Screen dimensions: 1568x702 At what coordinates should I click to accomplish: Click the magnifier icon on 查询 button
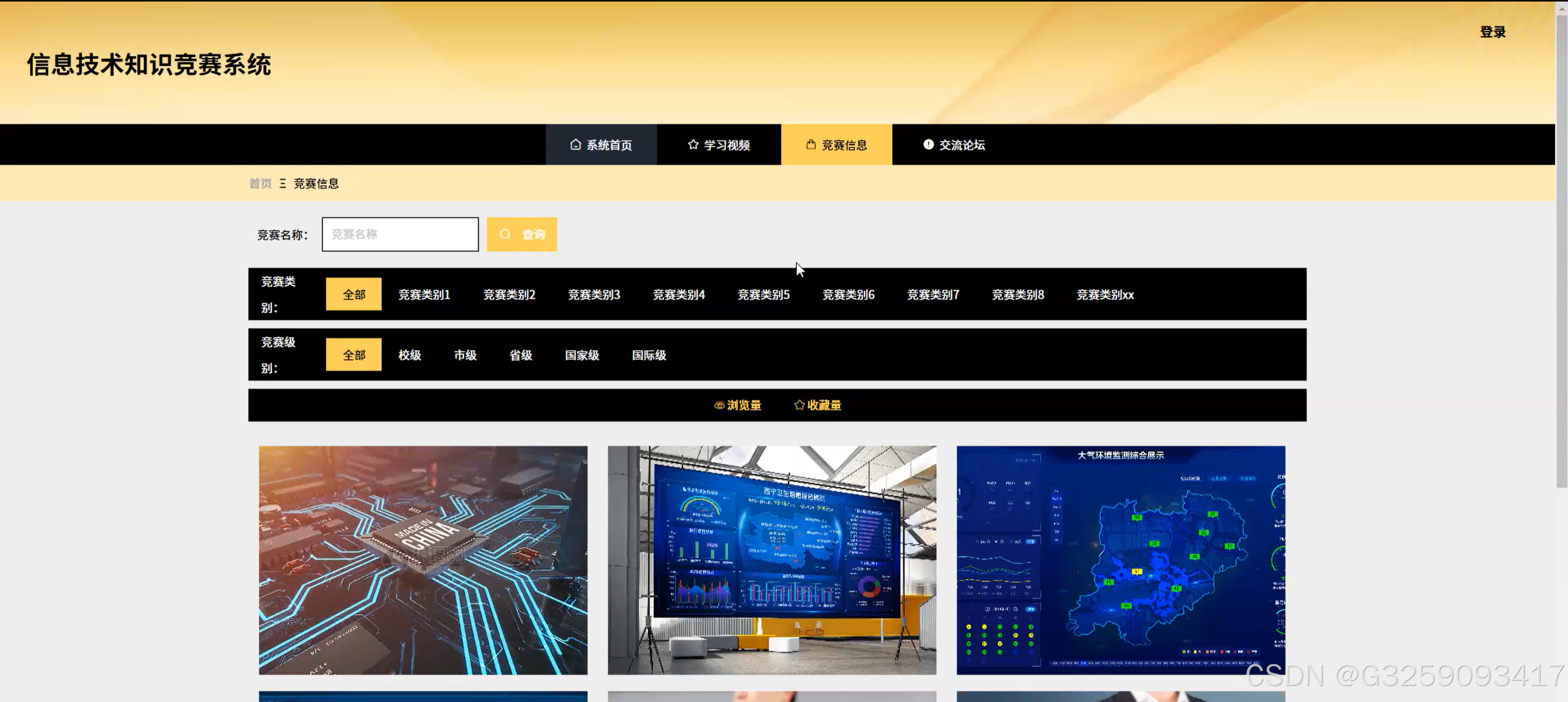[x=505, y=234]
